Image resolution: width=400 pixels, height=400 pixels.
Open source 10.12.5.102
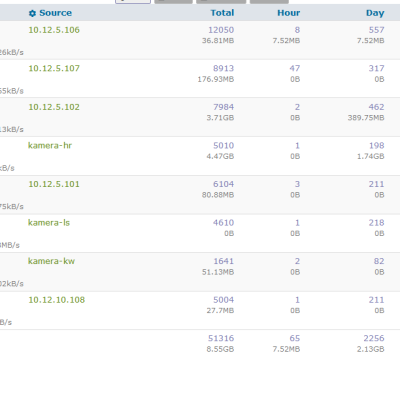pos(54,107)
